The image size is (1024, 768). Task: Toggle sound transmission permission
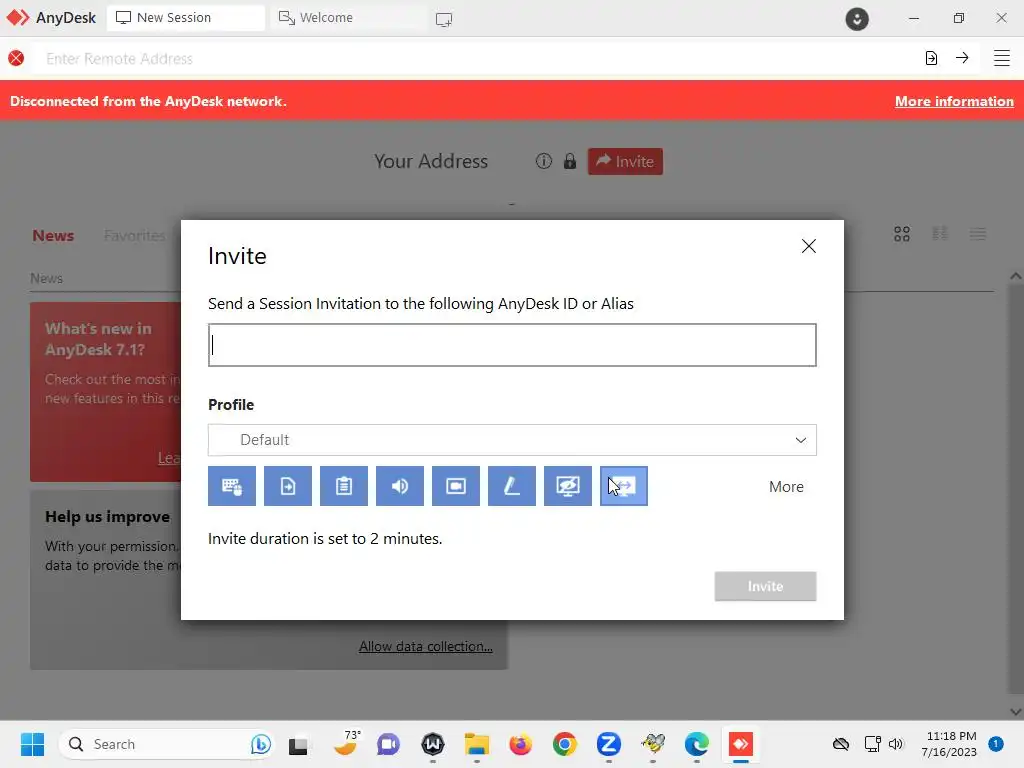coord(400,486)
